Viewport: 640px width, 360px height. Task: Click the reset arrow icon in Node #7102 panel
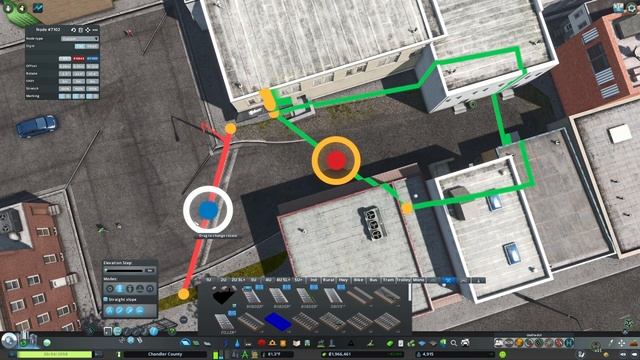73,30
